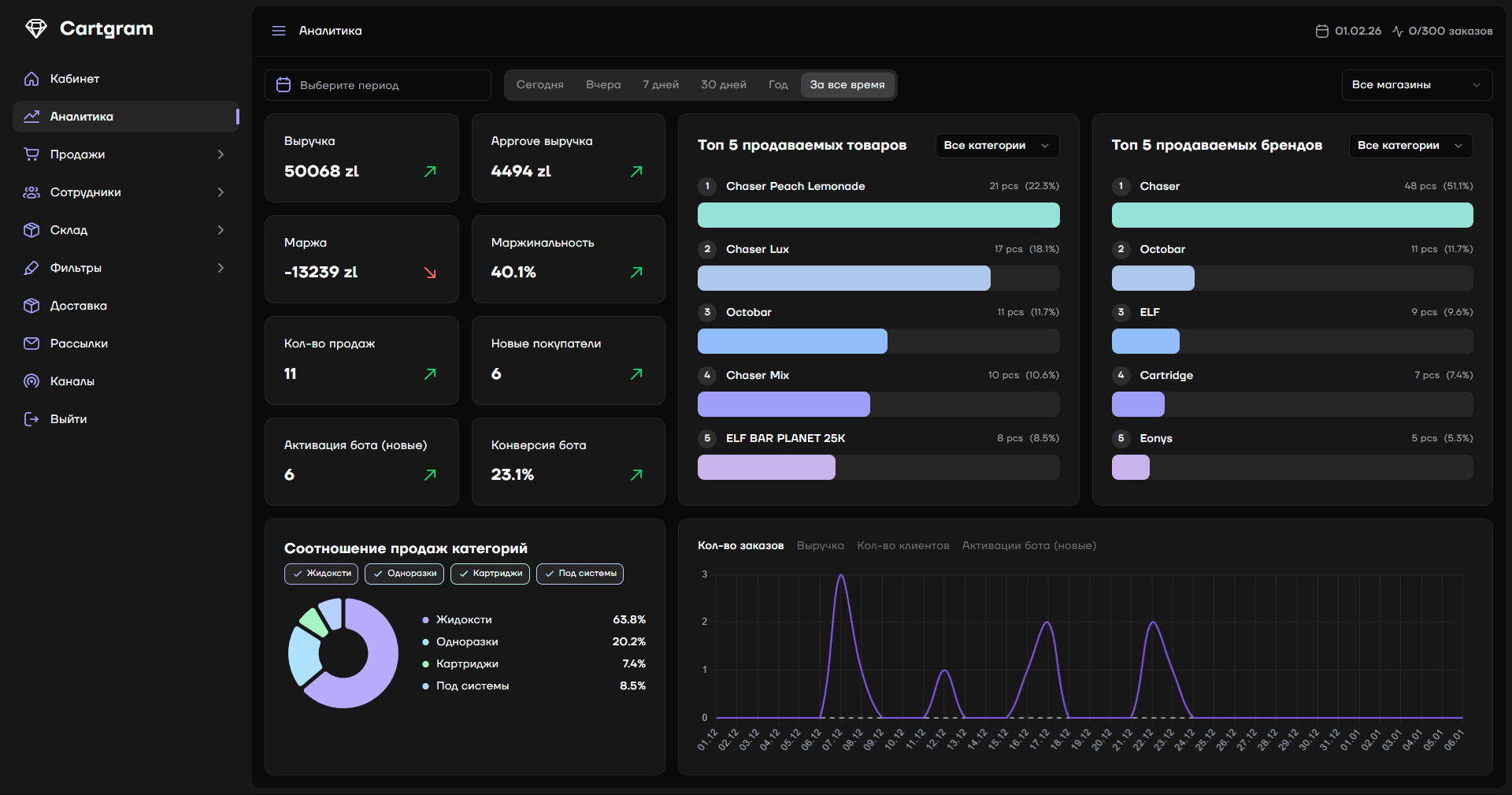Viewport: 1512px width, 795px height.
Task: Click green arrow on Маржинальность card
Action: tap(636, 273)
